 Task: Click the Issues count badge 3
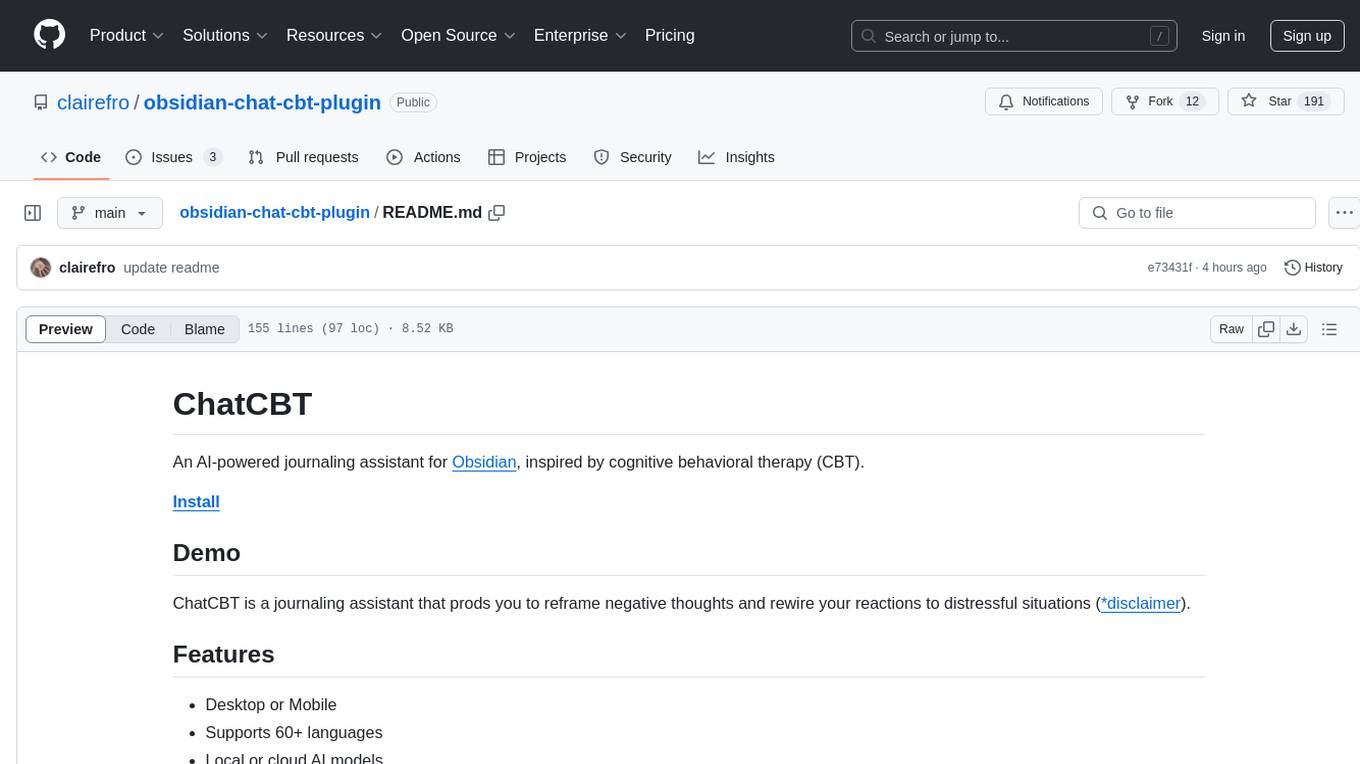212,157
